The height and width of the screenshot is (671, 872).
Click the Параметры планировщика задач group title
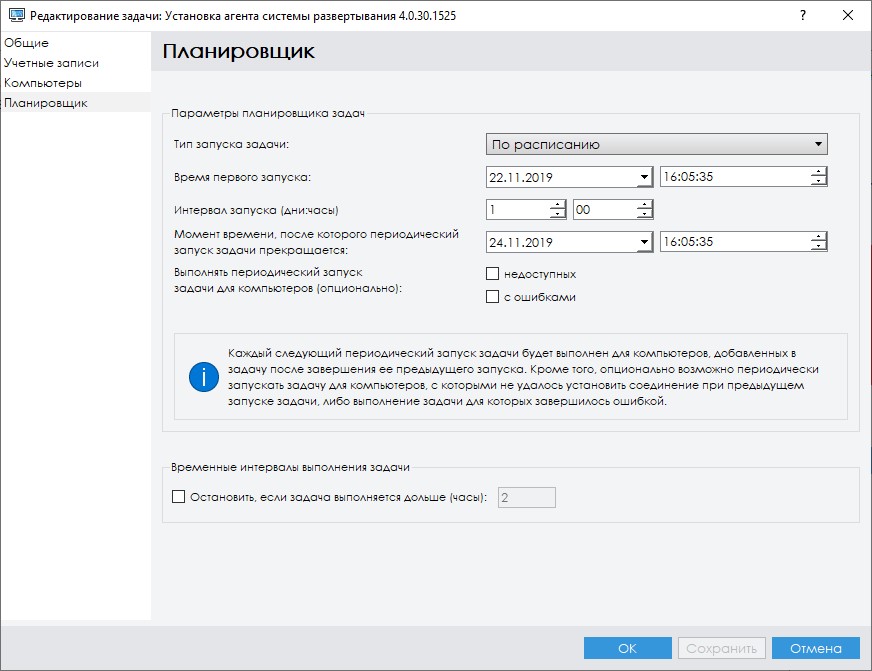(x=268, y=113)
